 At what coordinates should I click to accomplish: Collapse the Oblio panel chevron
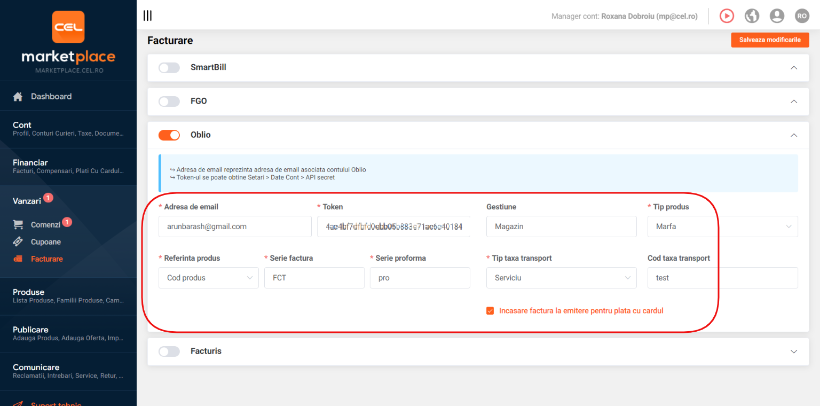(793, 136)
